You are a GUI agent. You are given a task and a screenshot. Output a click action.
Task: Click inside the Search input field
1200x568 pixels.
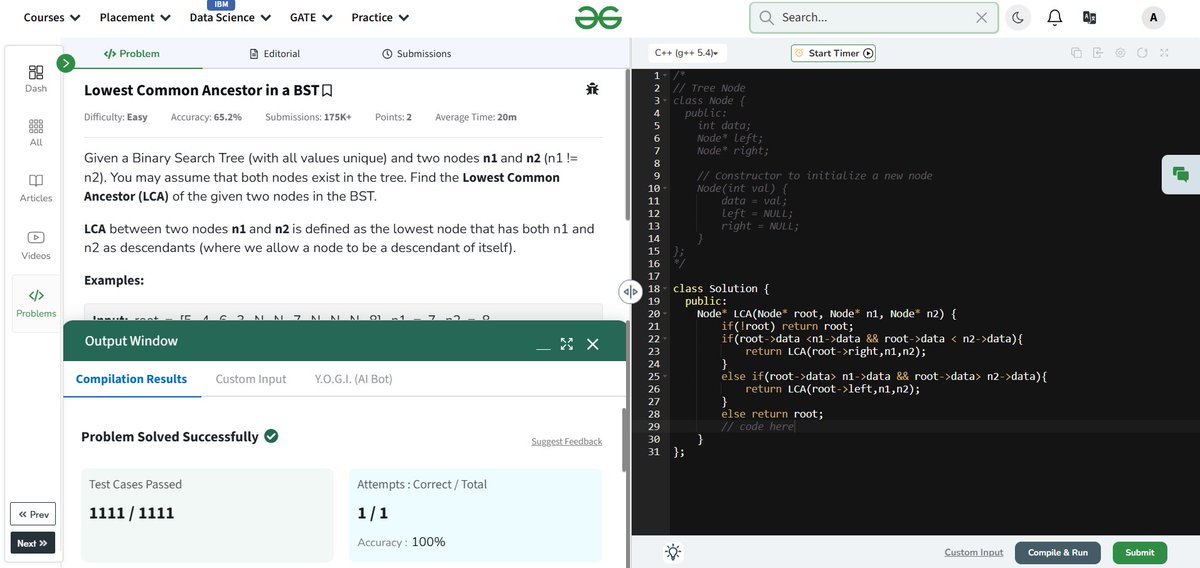point(874,17)
